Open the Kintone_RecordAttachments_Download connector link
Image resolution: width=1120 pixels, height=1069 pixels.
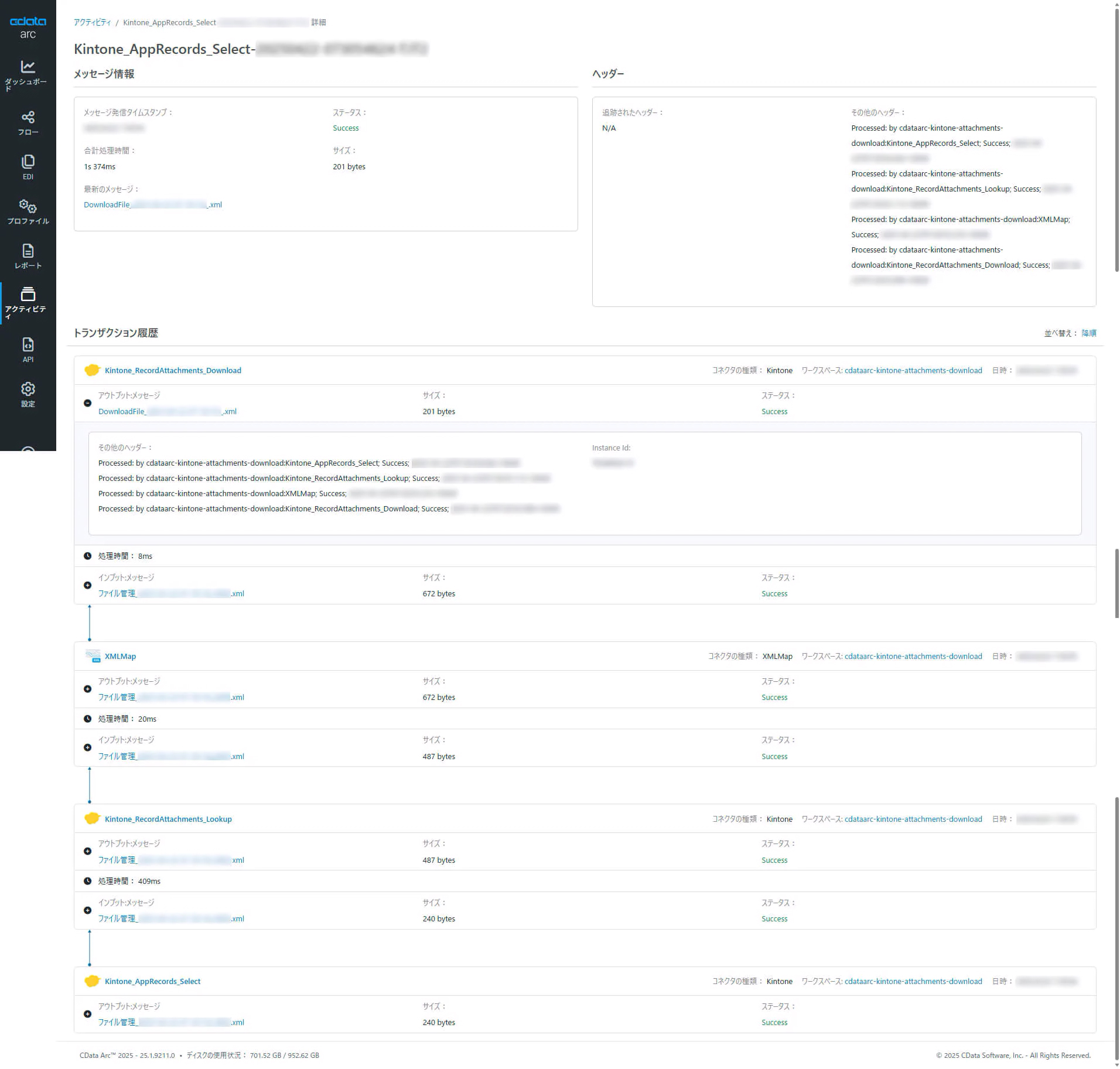click(x=173, y=370)
